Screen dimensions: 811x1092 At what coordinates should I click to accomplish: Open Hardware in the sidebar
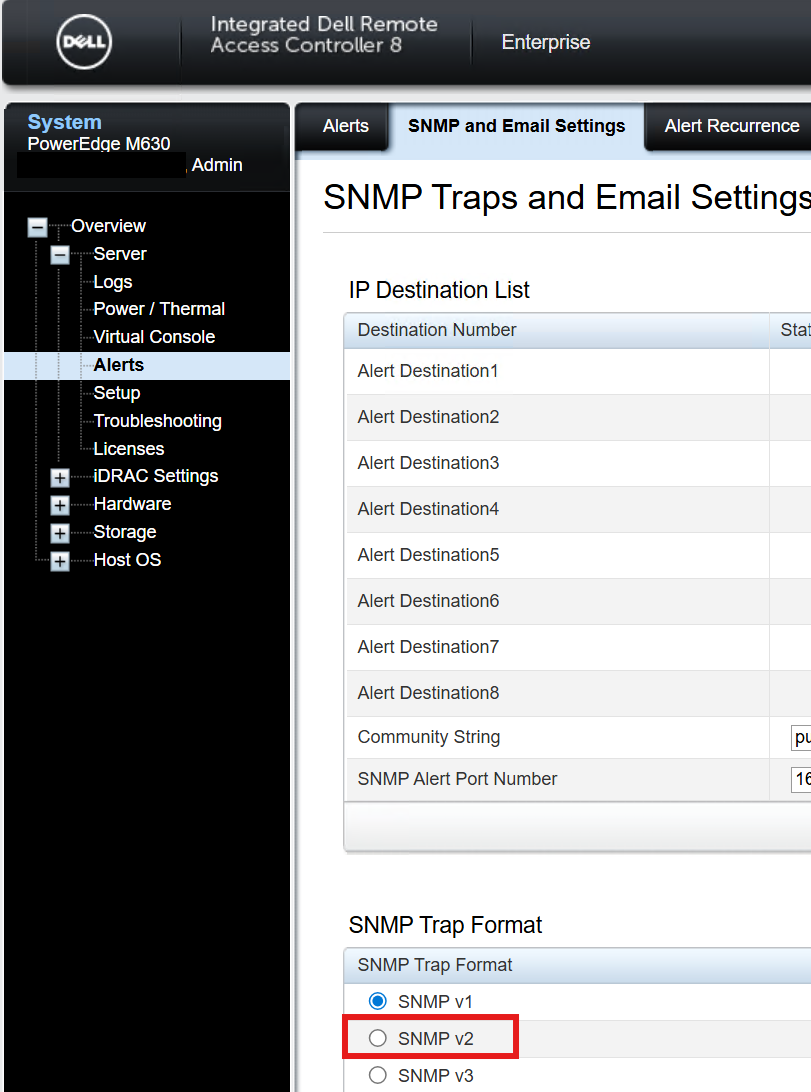[x=132, y=504]
